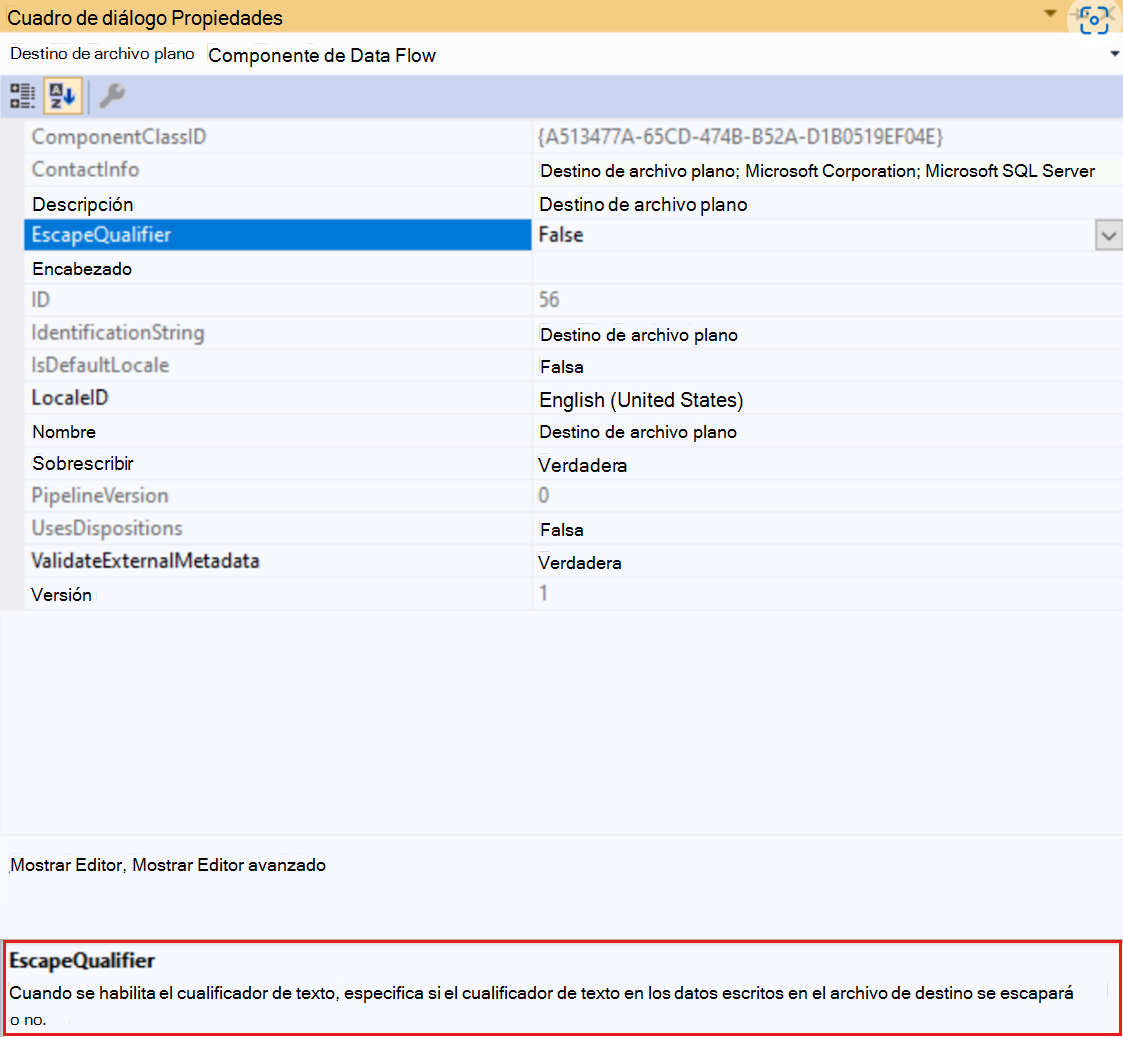Click the Falsa value for IsDefaultLocale
Viewport: 1123px width, 1037px height.
562,367
